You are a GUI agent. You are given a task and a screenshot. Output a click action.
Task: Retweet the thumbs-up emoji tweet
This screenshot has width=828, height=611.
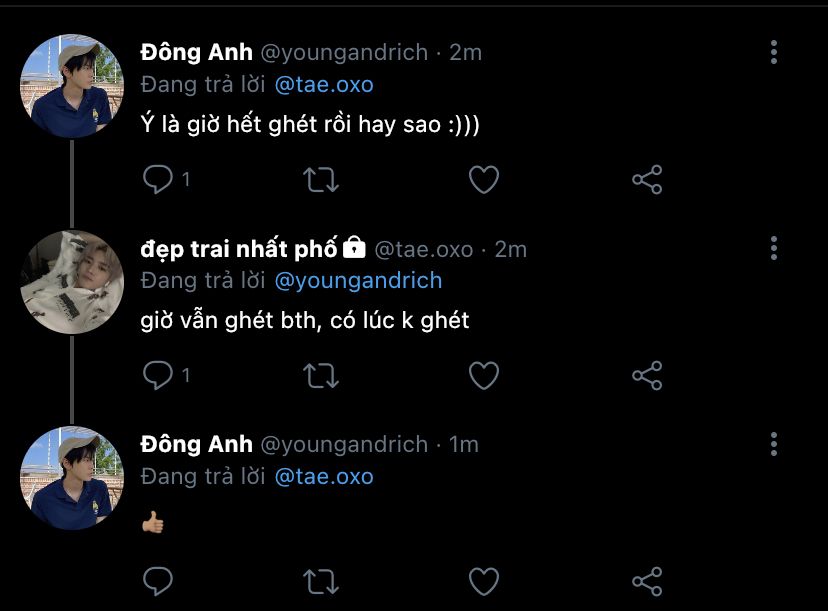[x=321, y=580]
